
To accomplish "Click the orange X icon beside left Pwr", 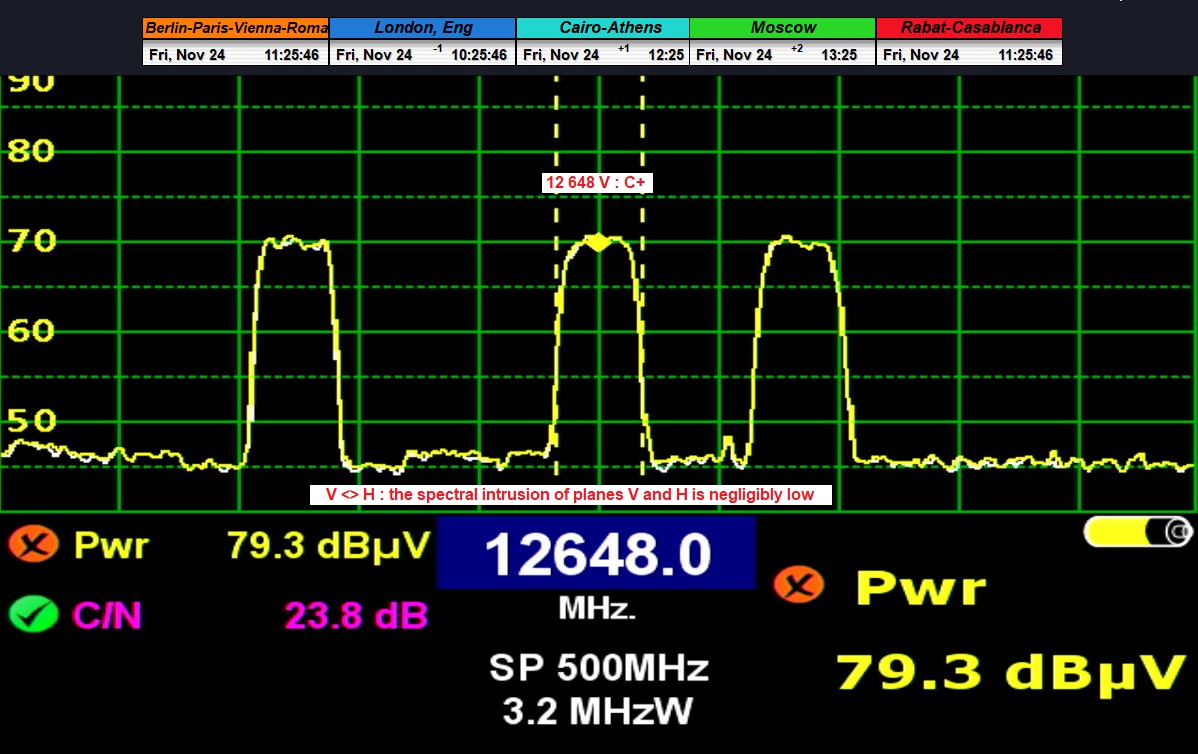I will pyautogui.click(x=34, y=546).
